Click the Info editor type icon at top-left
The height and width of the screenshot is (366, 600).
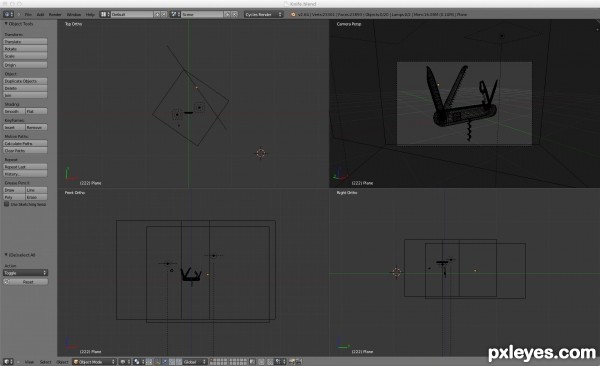tap(8, 14)
